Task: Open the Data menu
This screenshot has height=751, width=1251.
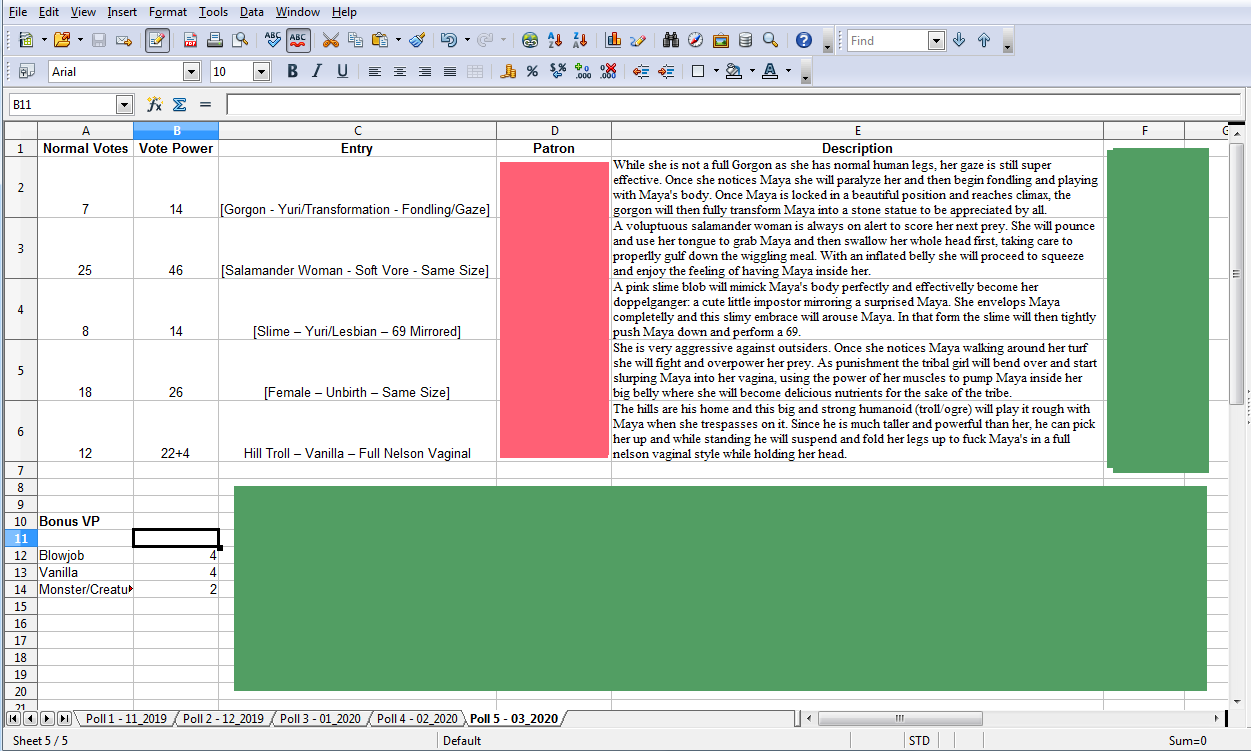Action: [252, 12]
